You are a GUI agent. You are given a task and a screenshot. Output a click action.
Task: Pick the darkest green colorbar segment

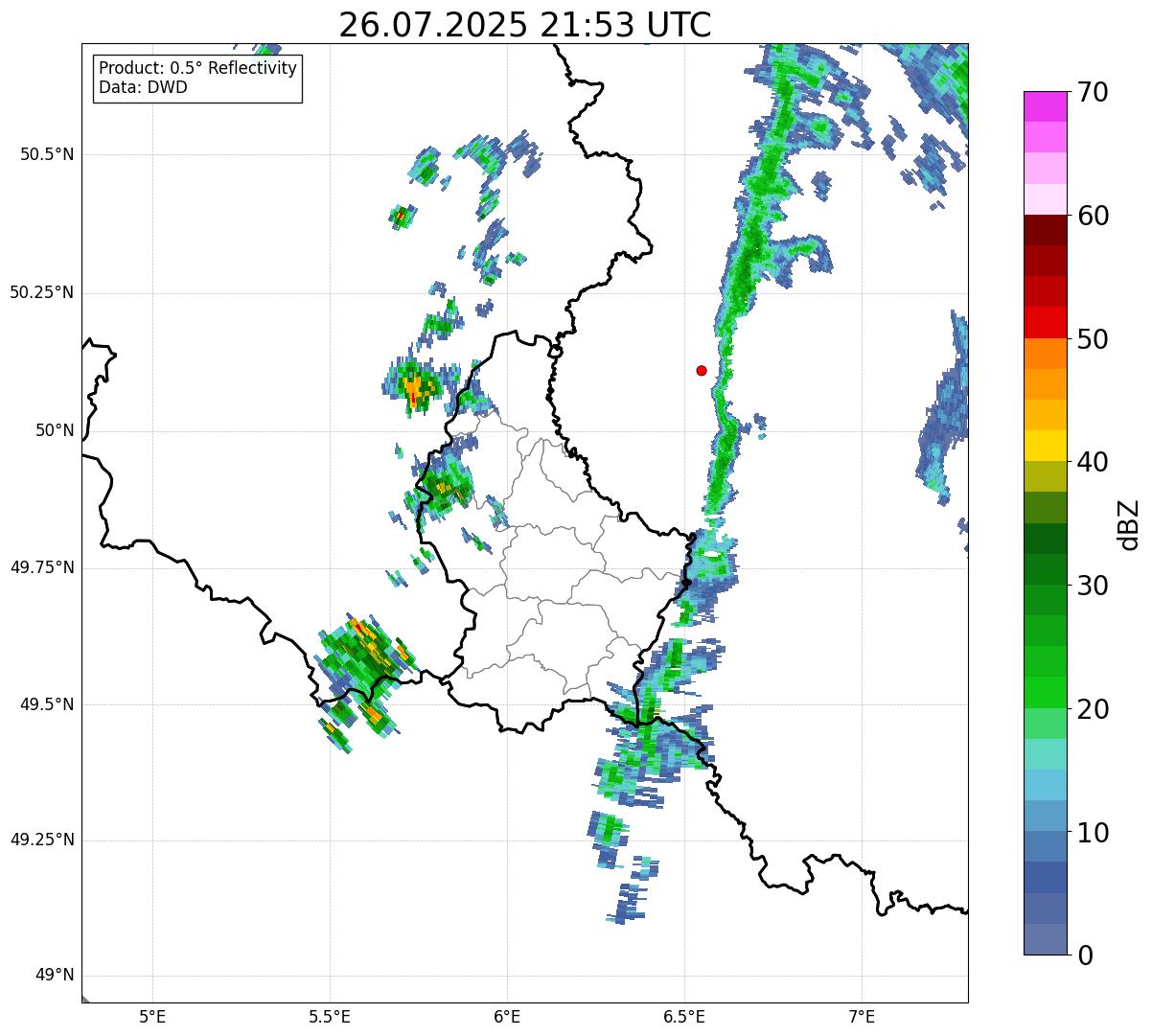1045,538
